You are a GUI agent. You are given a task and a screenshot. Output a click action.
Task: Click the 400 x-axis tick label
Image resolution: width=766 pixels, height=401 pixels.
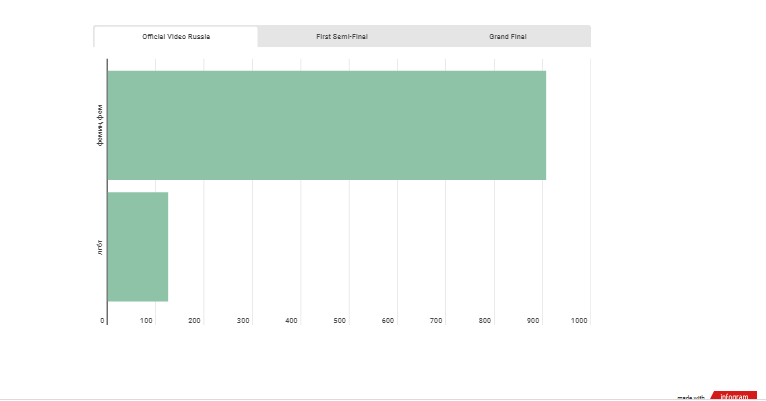click(x=292, y=321)
